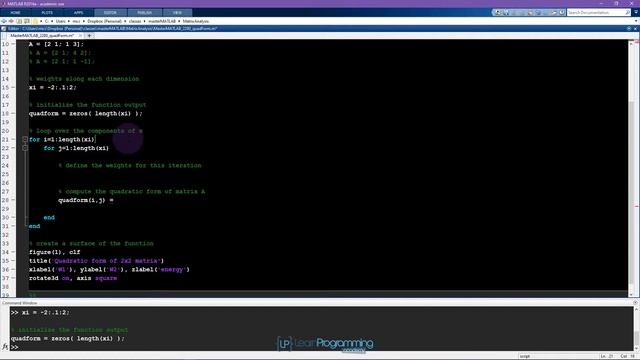The image size is (640, 360).
Task: Click the Editor panel title icon
Action: (x=4, y=29)
